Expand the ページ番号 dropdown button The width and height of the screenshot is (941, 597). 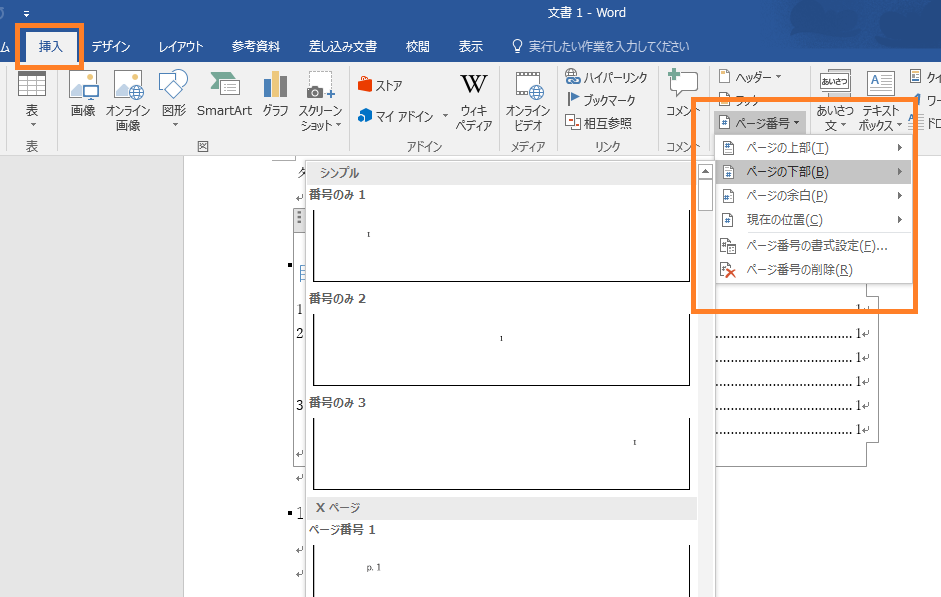(x=760, y=123)
